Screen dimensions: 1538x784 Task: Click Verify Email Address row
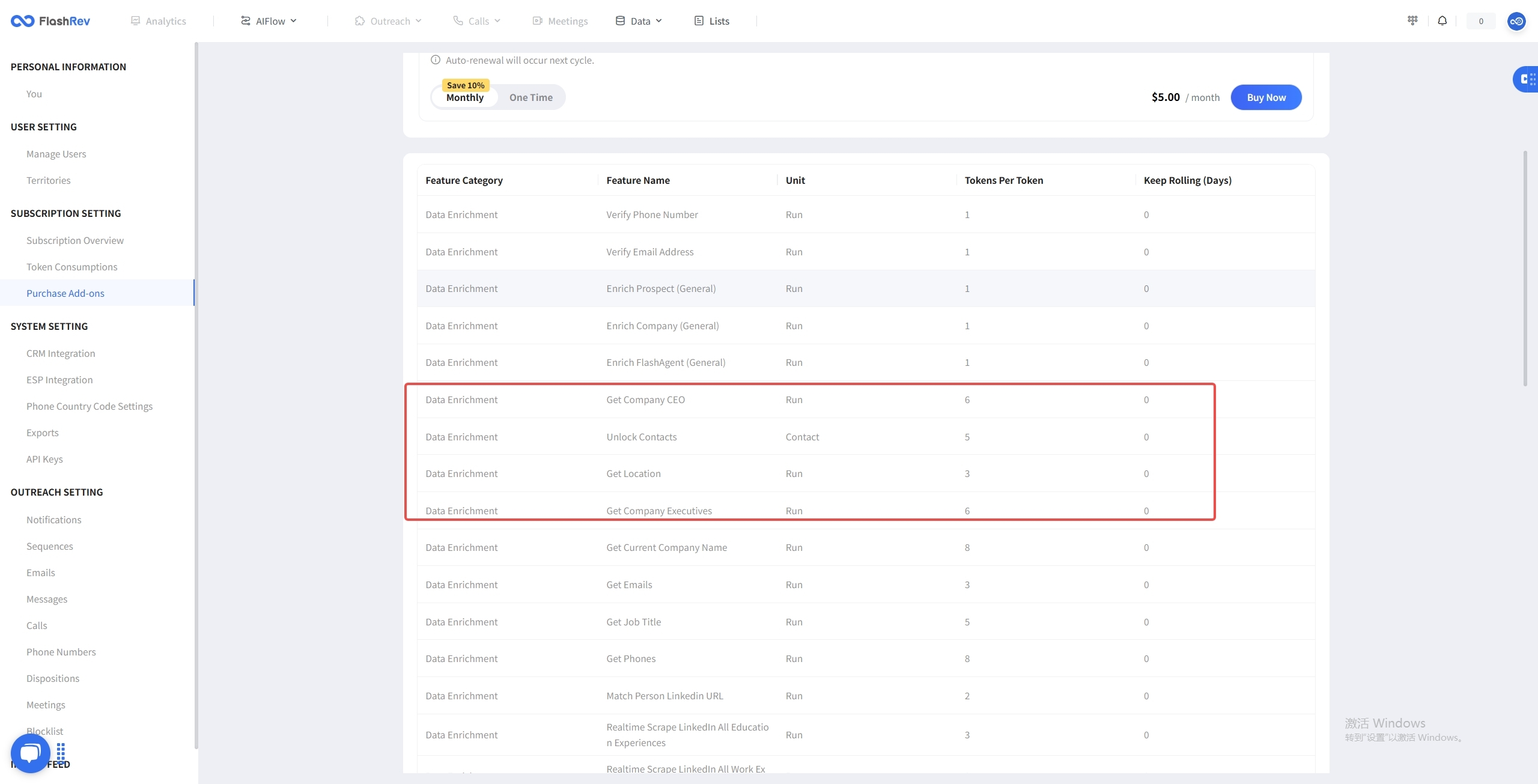click(866, 252)
